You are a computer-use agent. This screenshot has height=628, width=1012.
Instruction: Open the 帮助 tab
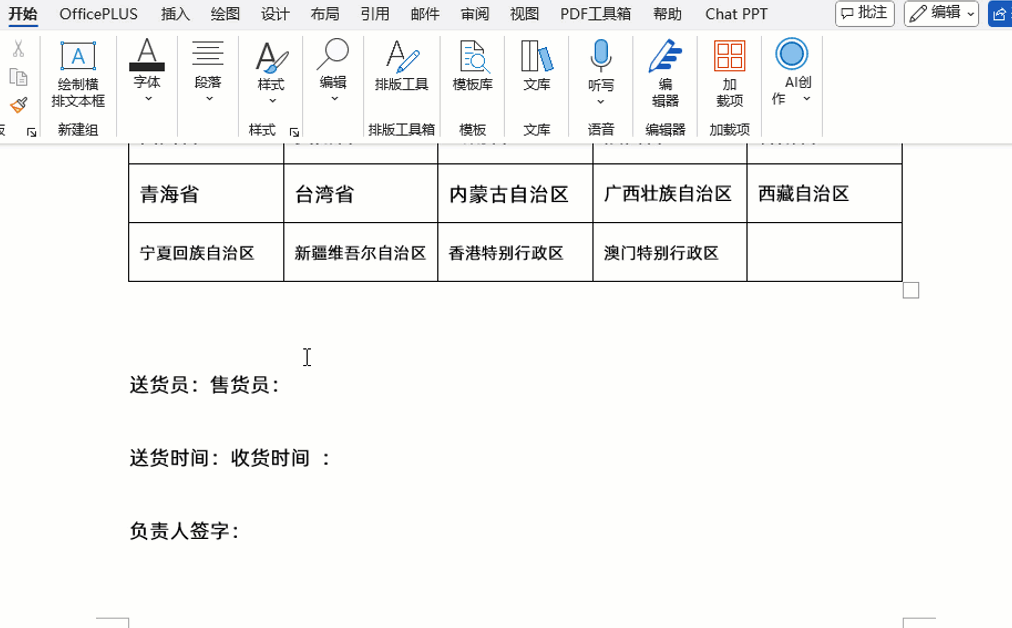click(667, 14)
